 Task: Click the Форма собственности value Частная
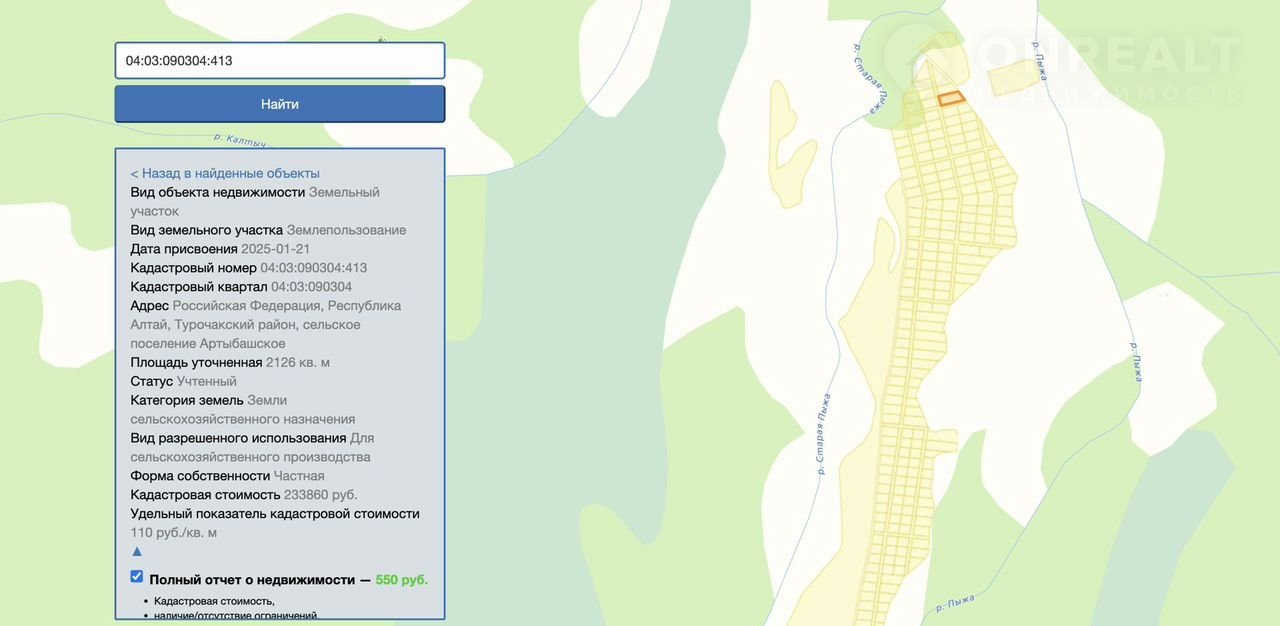[x=299, y=476]
